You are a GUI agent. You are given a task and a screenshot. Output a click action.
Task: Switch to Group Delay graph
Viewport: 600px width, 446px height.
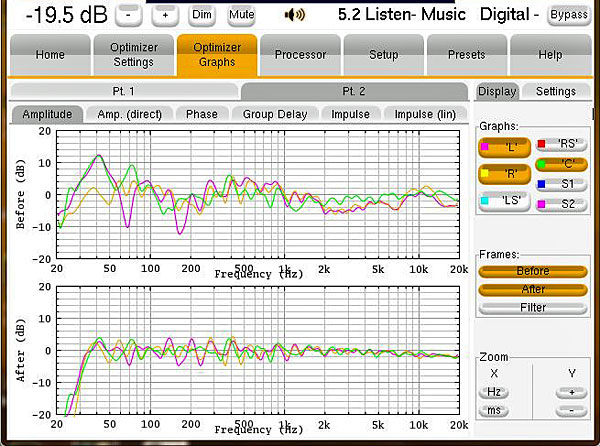274,114
